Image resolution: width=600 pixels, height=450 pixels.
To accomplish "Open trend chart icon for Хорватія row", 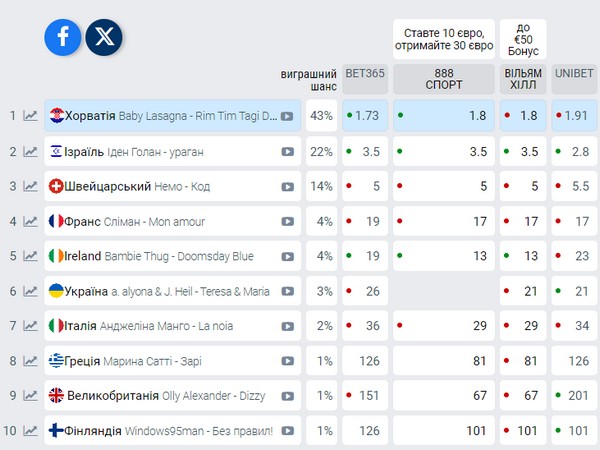I will pyautogui.click(x=30, y=115).
